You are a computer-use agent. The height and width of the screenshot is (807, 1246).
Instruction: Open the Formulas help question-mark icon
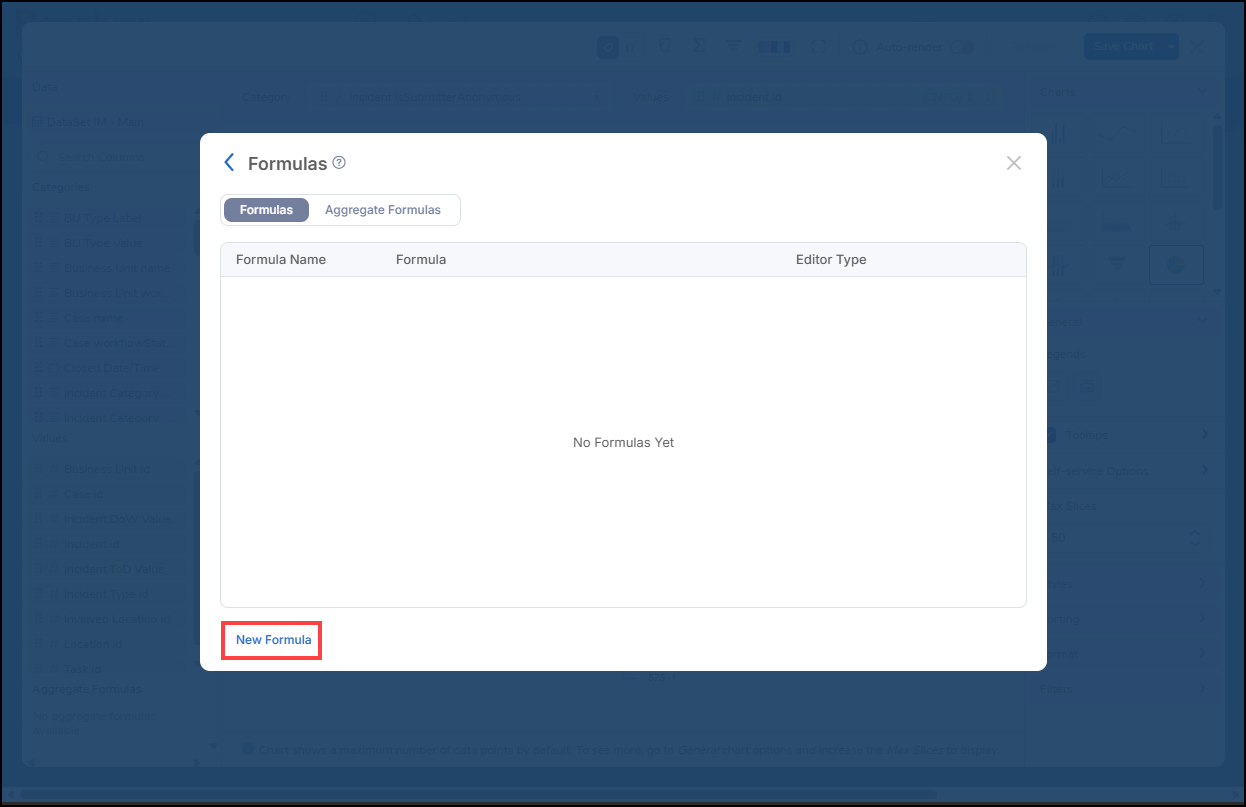pos(339,163)
